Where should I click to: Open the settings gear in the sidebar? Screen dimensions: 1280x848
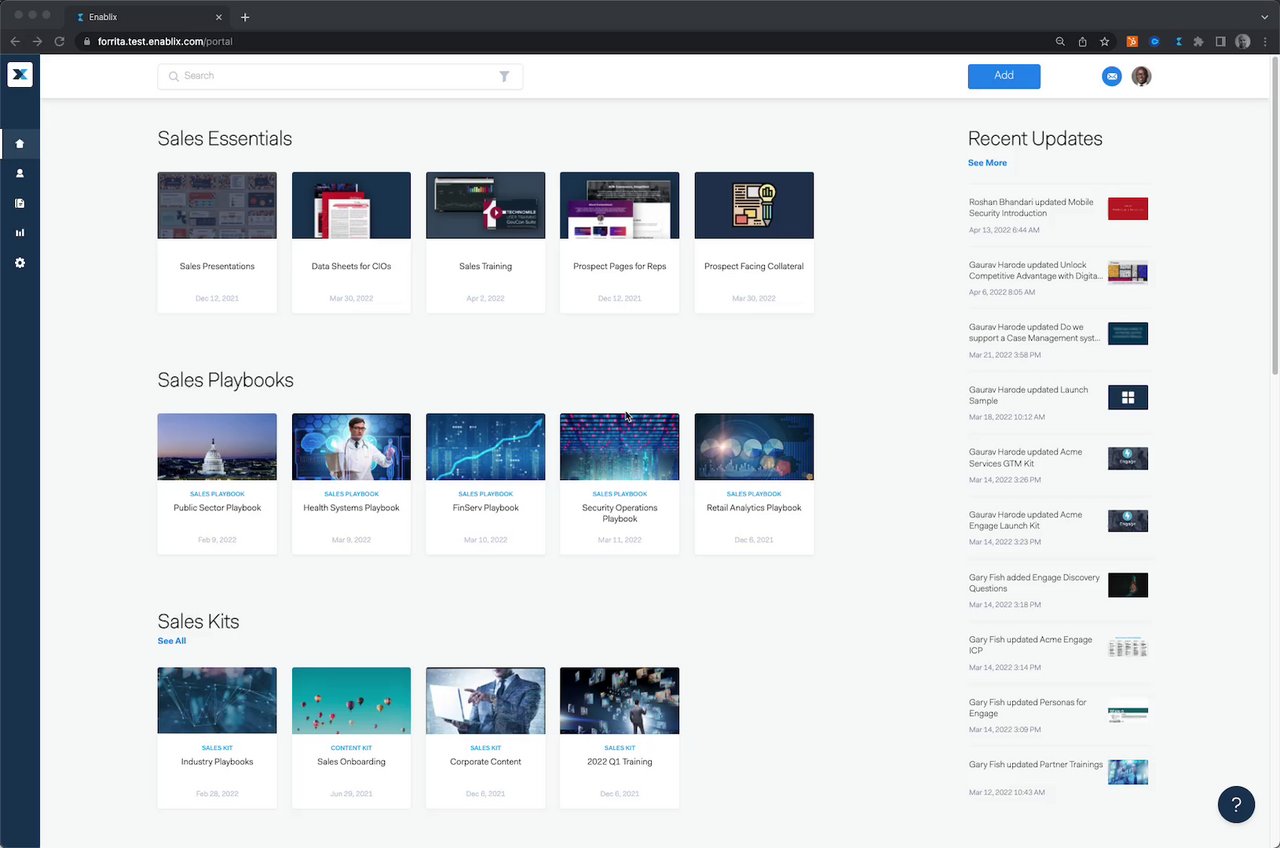19,263
